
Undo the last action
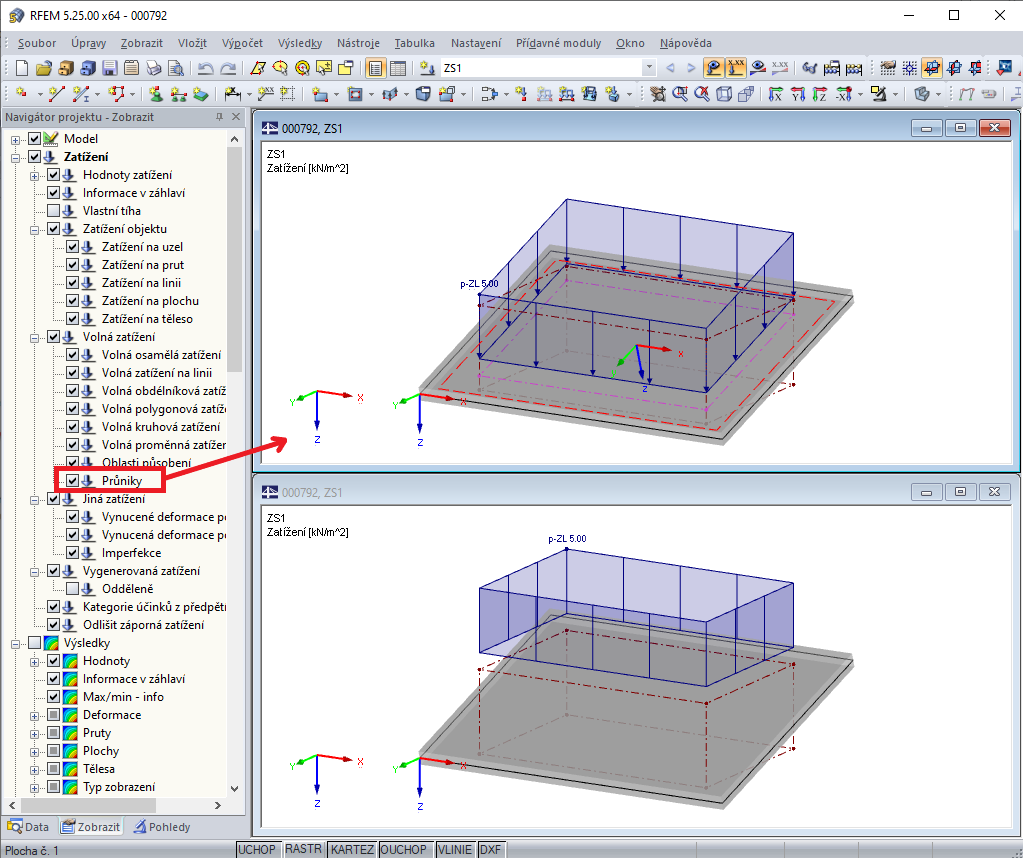coord(206,68)
